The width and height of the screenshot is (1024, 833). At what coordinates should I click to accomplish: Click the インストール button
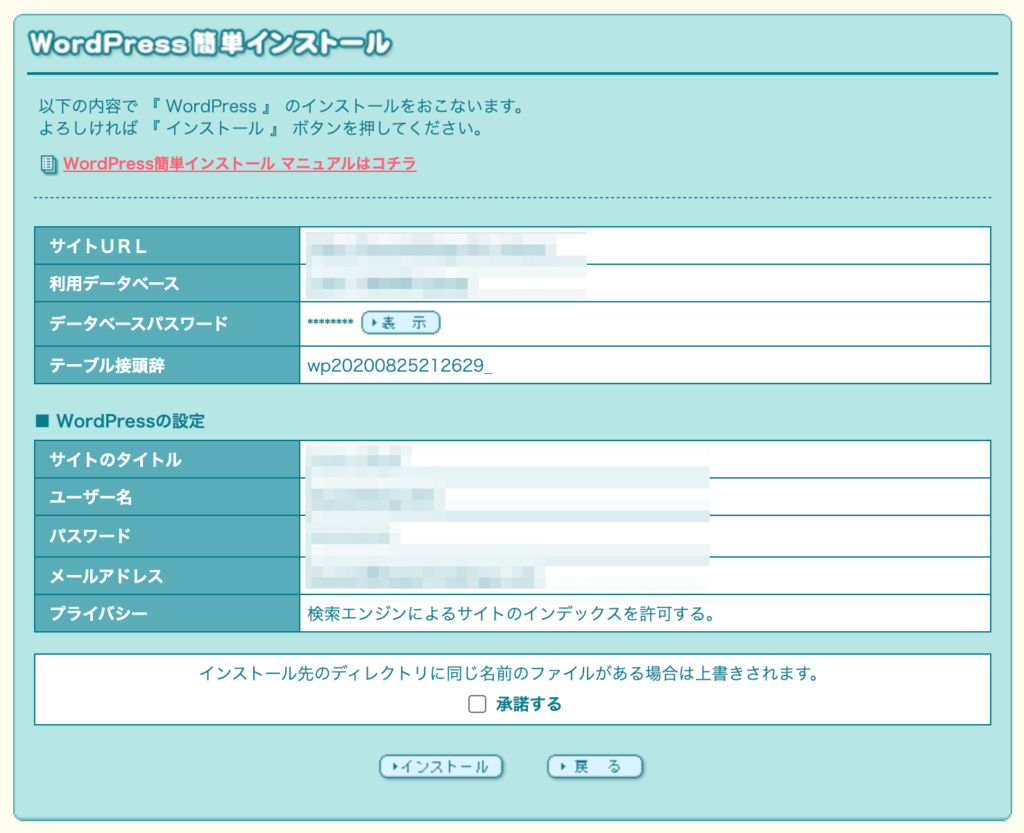(x=441, y=766)
